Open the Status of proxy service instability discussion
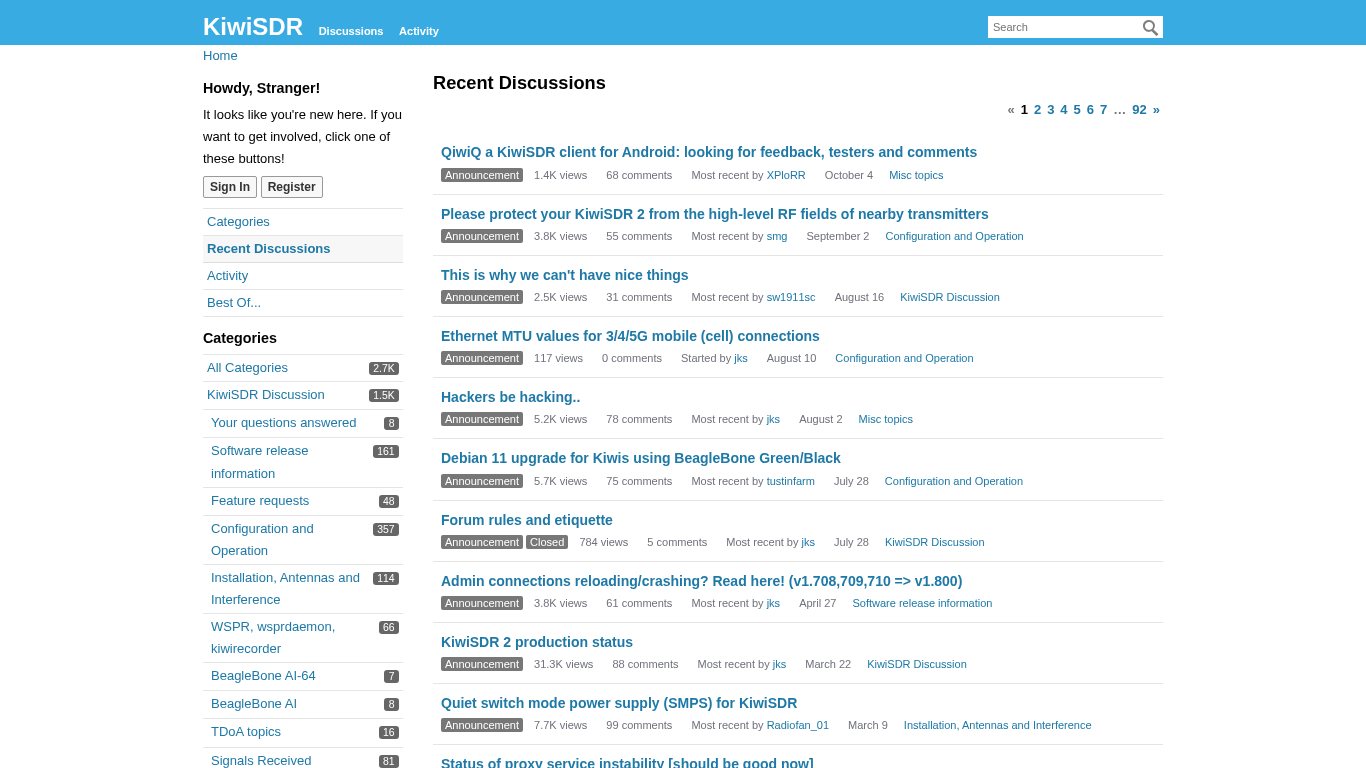Viewport: 1366px width, 768px height. tap(627, 762)
